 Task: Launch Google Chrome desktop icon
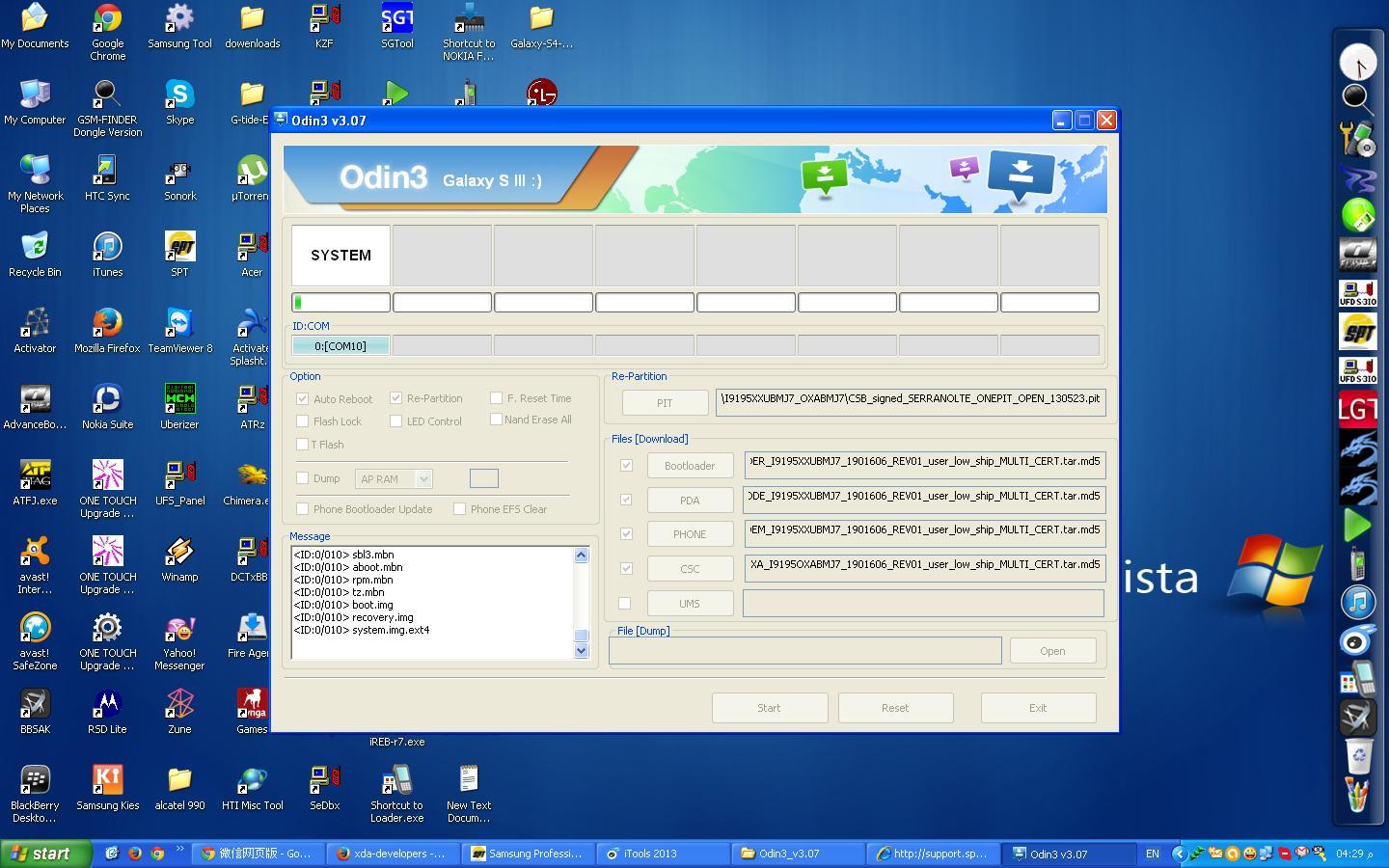pyautogui.click(x=107, y=32)
